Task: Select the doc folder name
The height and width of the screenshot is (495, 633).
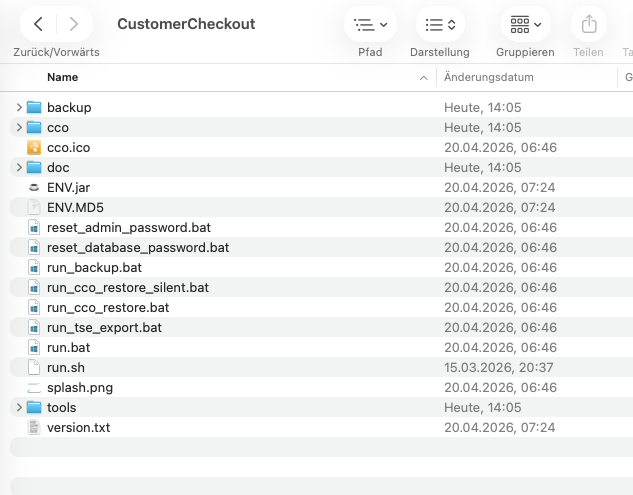Action: pos(58,168)
